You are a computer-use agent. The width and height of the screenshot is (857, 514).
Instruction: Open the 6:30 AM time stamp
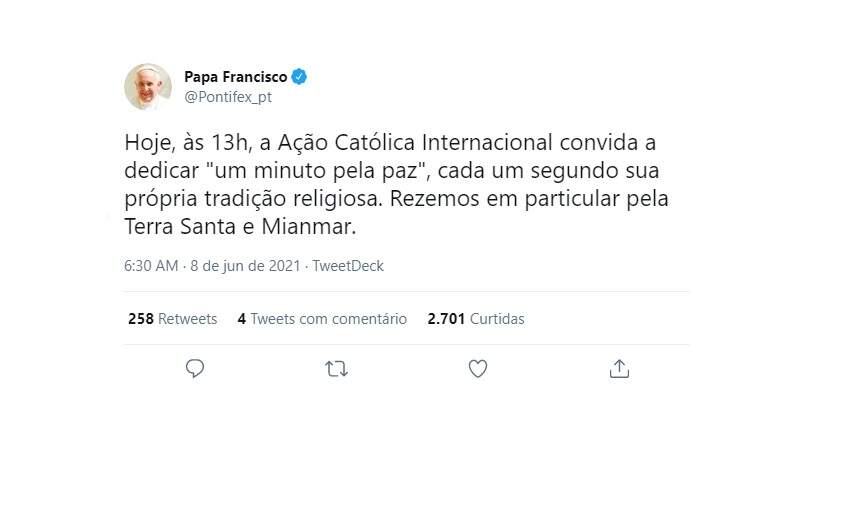click(x=151, y=266)
